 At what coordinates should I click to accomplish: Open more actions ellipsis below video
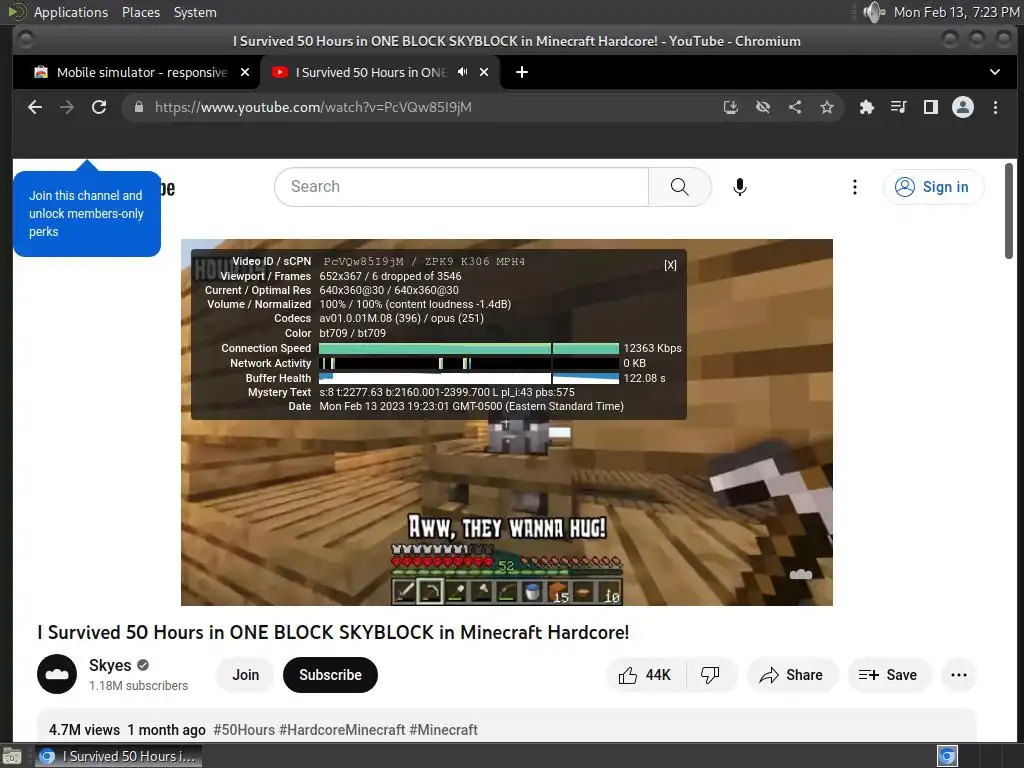[959, 675]
